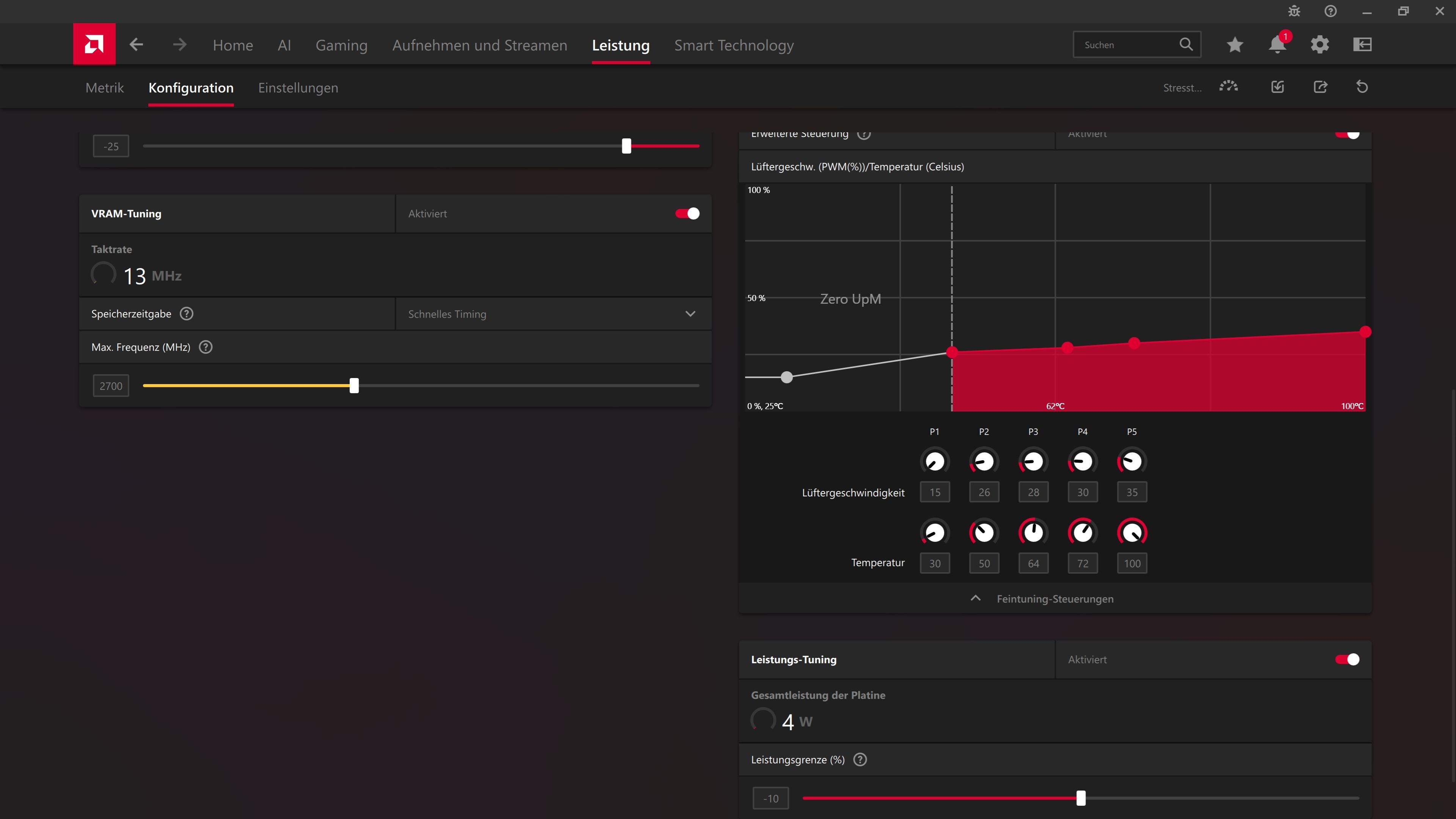Image resolution: width=1456 pixels, height=819 pixels.
Task: Open the notifications bell
Action: pos(1277,45)
